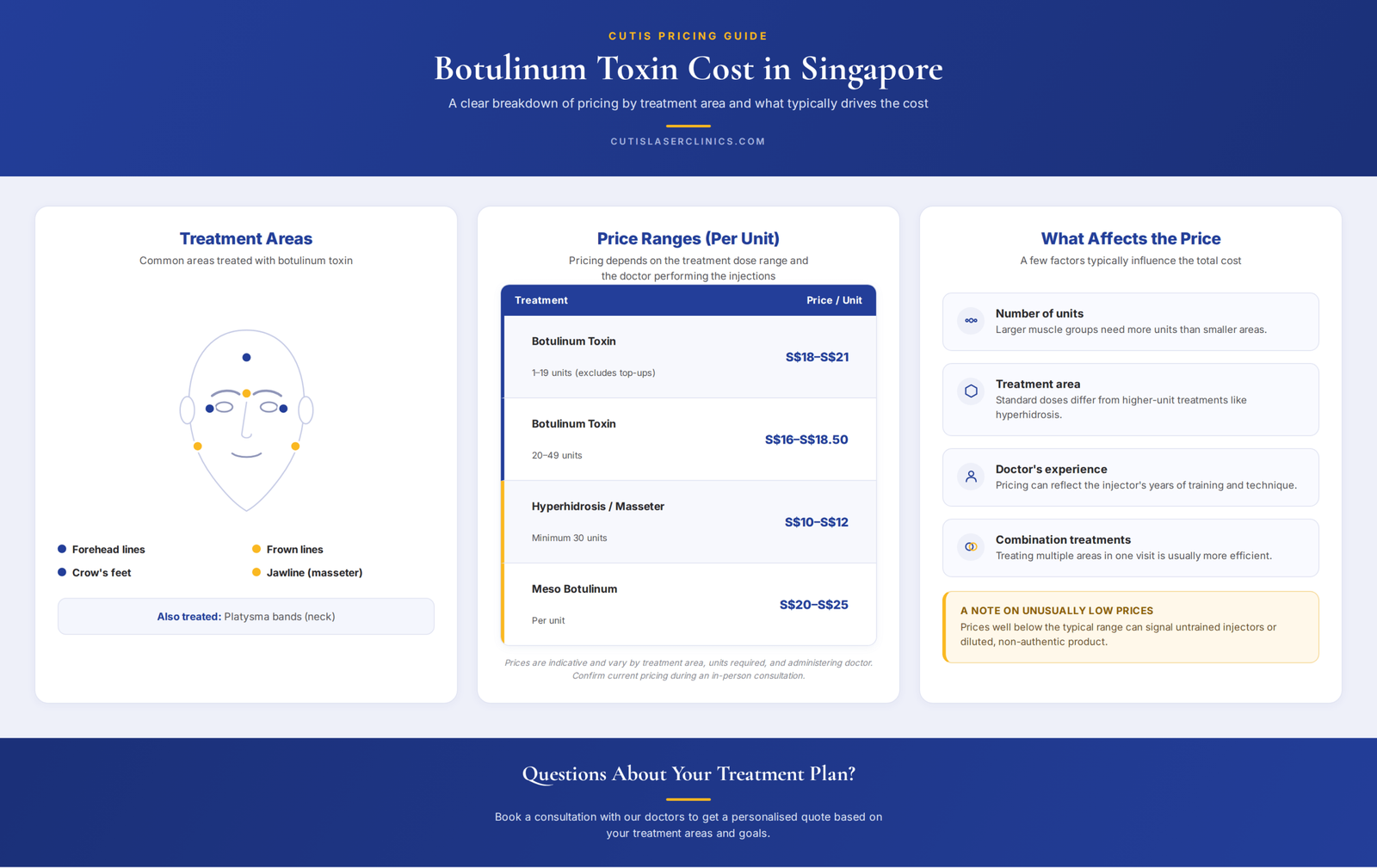This screenshot has height=868, width=1377.
Task: Click the Combination treatments overlapping circles icon
Action: pyautogui.click(x=971, y=547)
